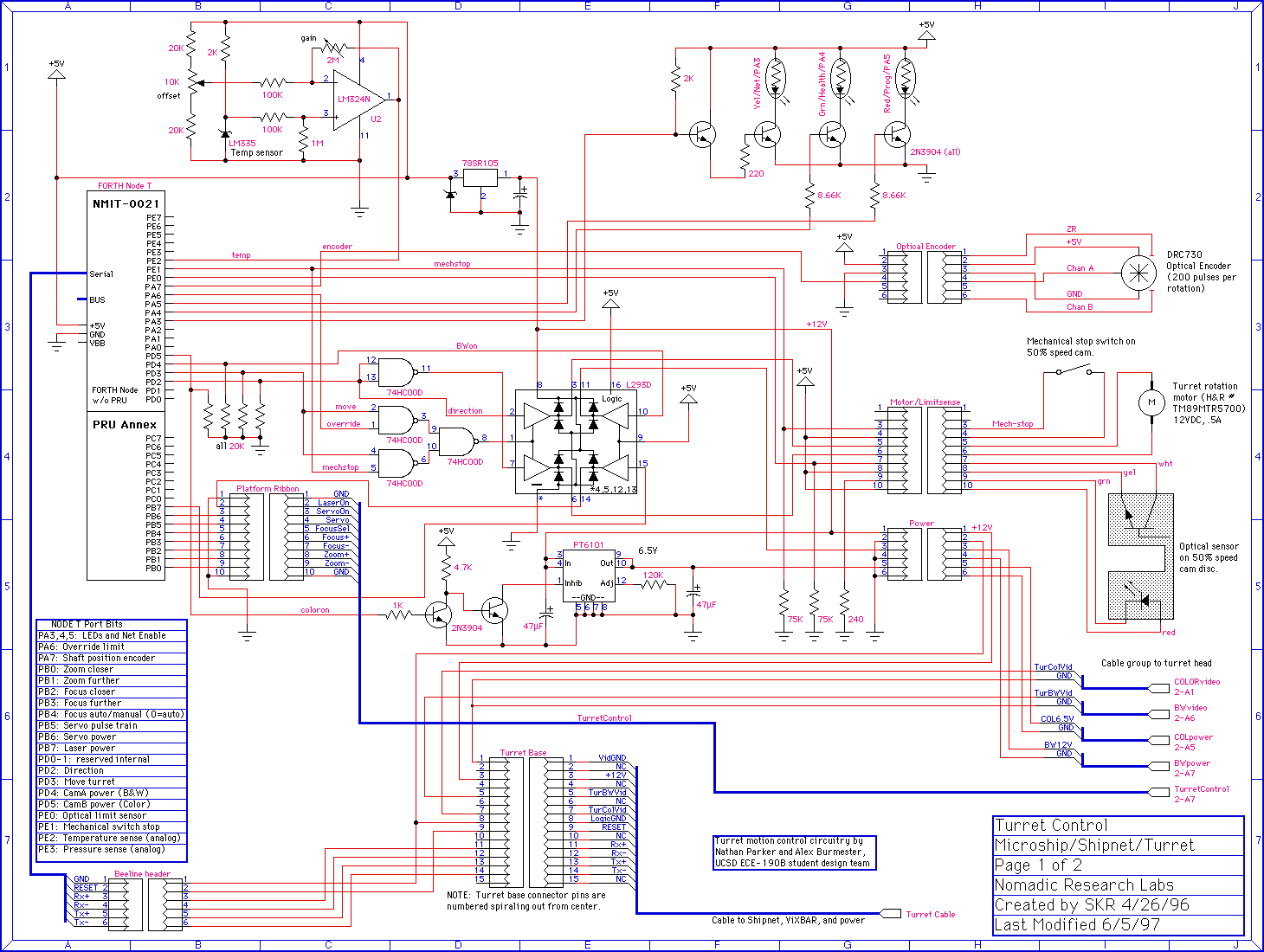
Task: Click the Turret Control title text
Action: pyautogui.click(x=1051, y=825)
